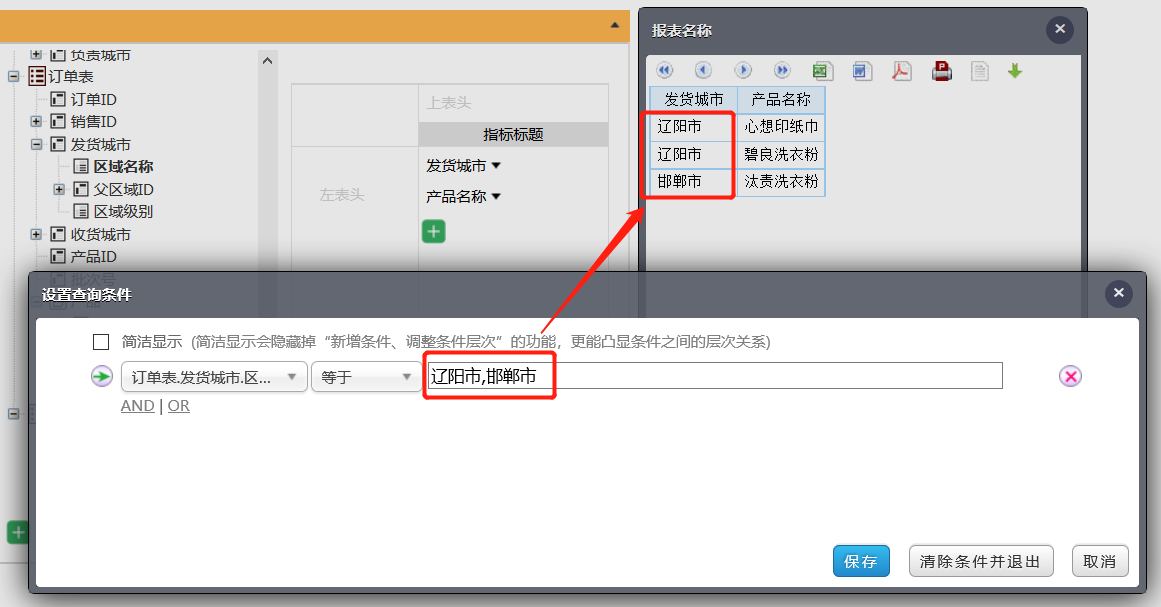The width and height of the screenshot is (1161, 607).
Task: Print the report with red printer icon
Action: (x=941, y=71)
